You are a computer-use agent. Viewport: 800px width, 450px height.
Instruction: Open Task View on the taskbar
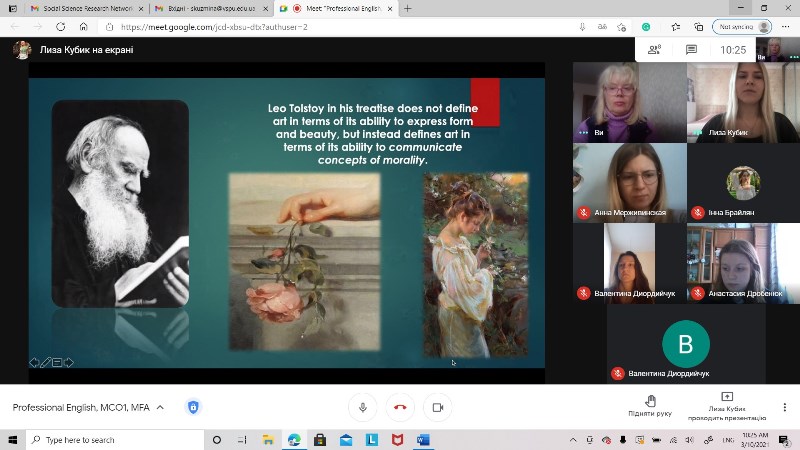click(x=242, y=440)
